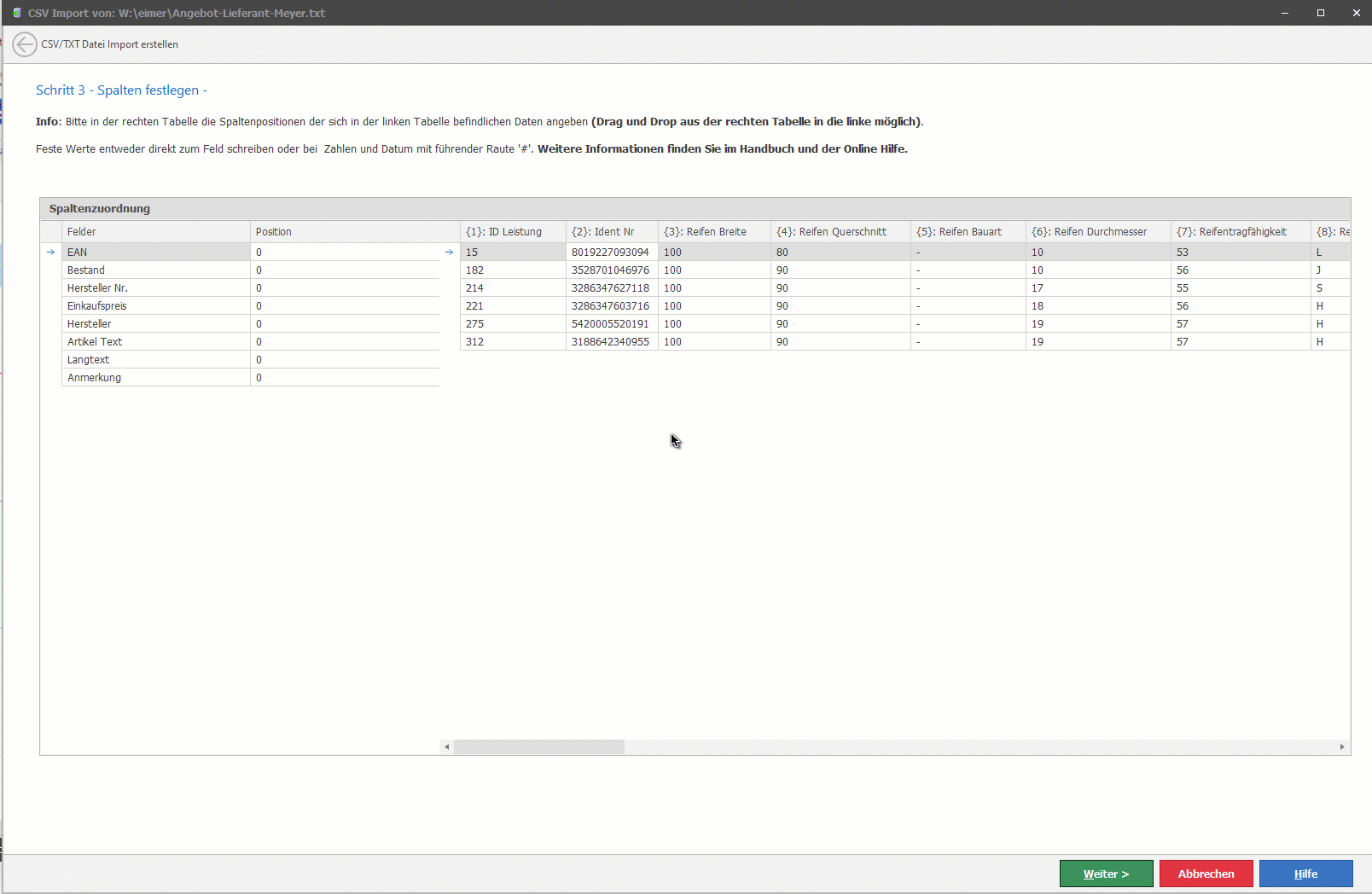Click Reifen Durchmesser cell 17

[1098, 288]
